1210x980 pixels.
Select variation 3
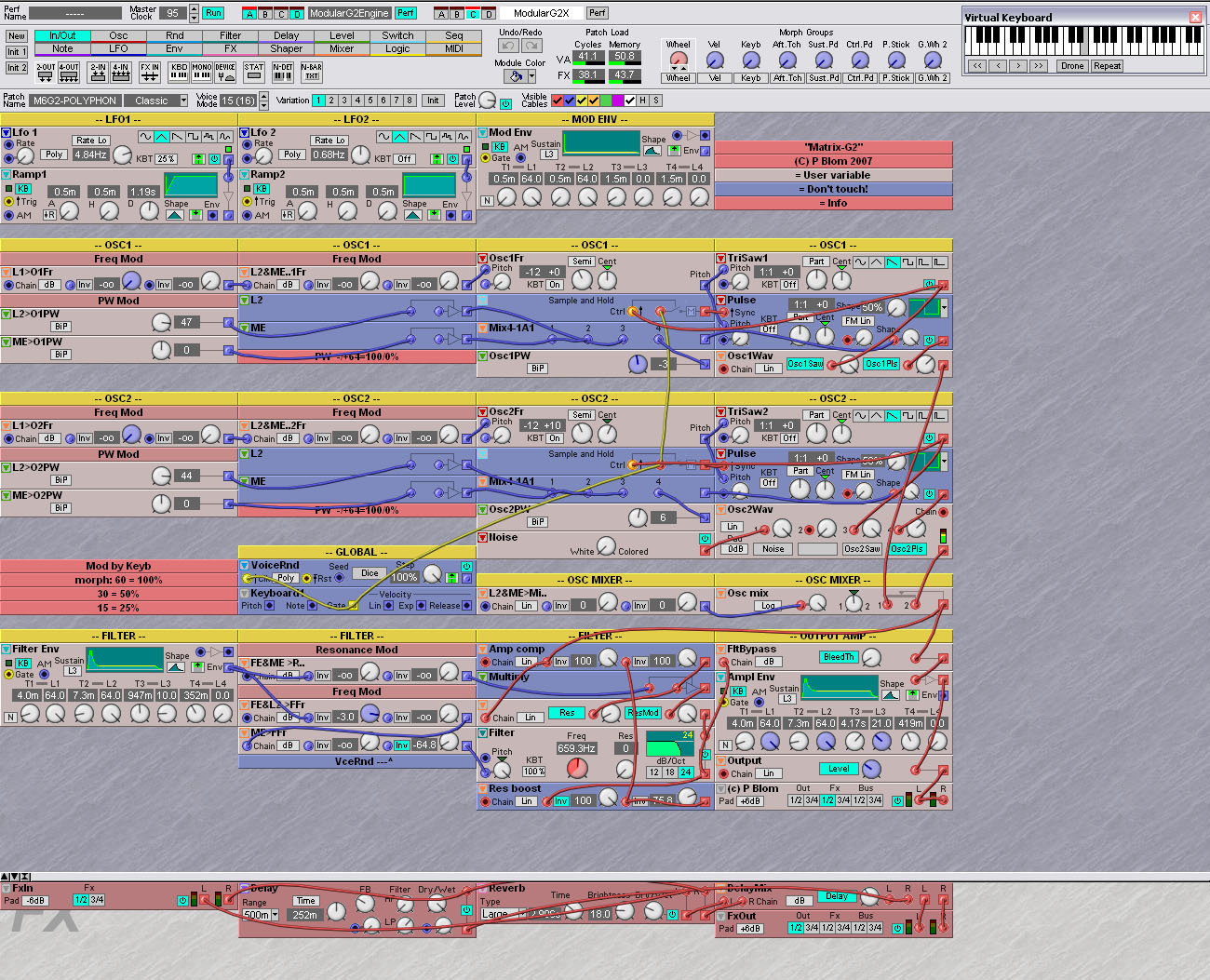pos(344,101)
